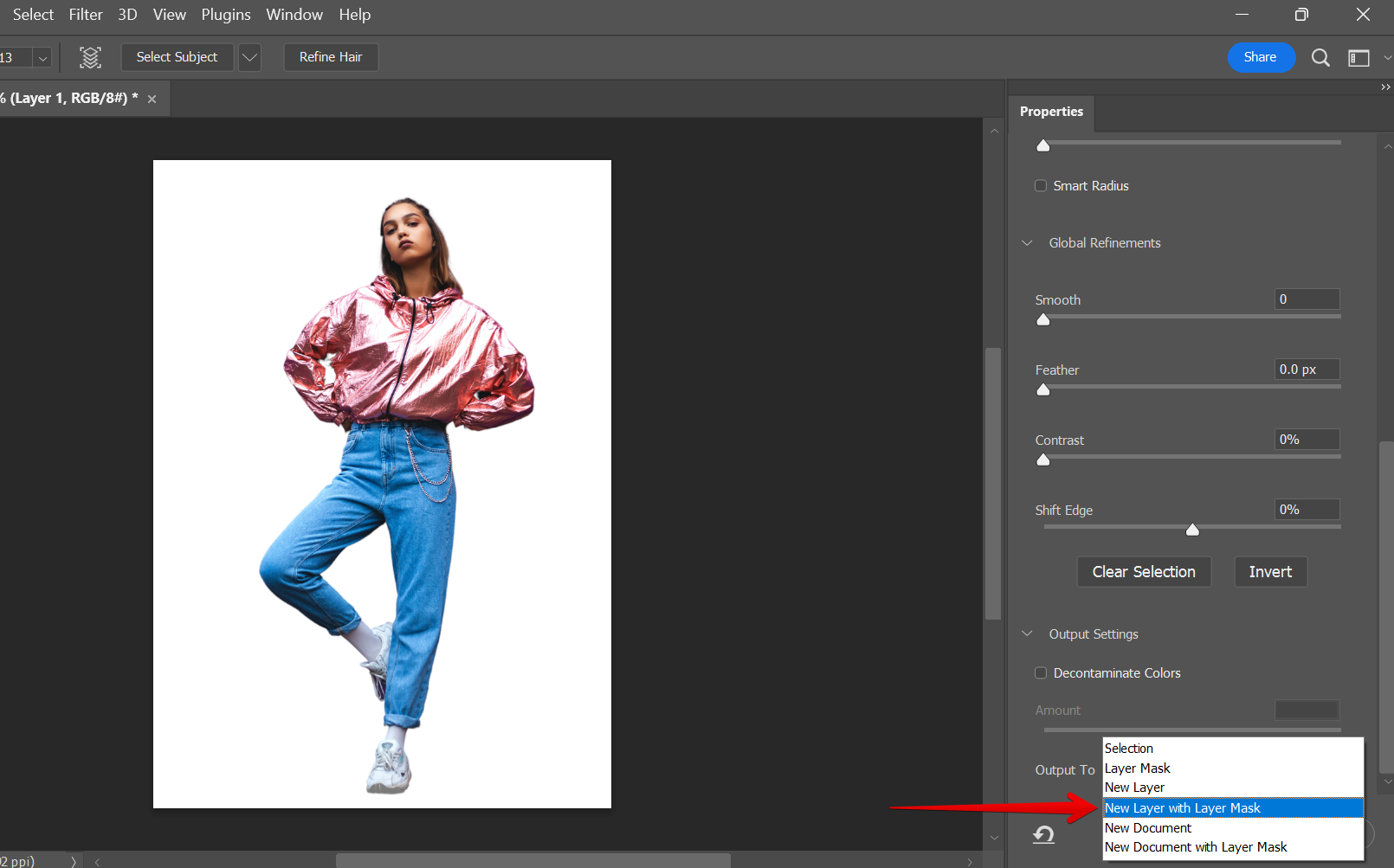
Task: Click the sample all layers icon
Action: (x=90, y=58)
